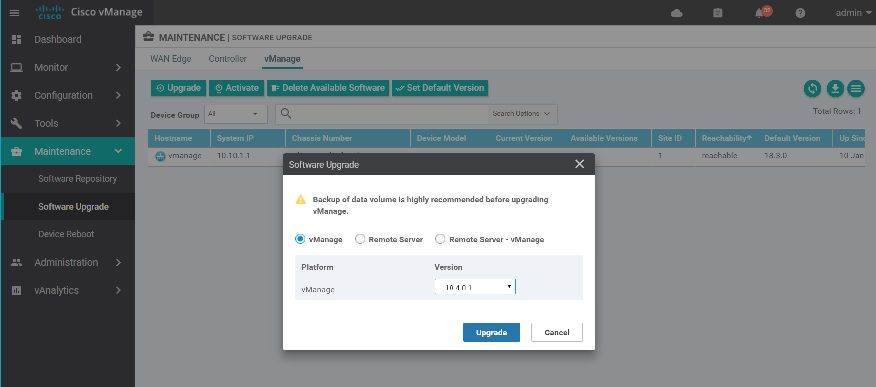Close the Software Upgrade dialog
Screen dimensions: 876x387
tap(579, 164)
